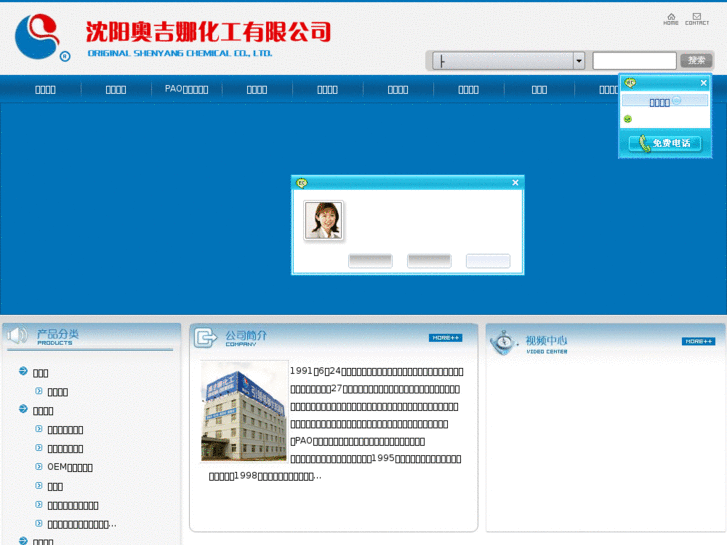Click the text line containing 1998
The height and width of the screenshot is (545, 727).
(x=265, y=476)
